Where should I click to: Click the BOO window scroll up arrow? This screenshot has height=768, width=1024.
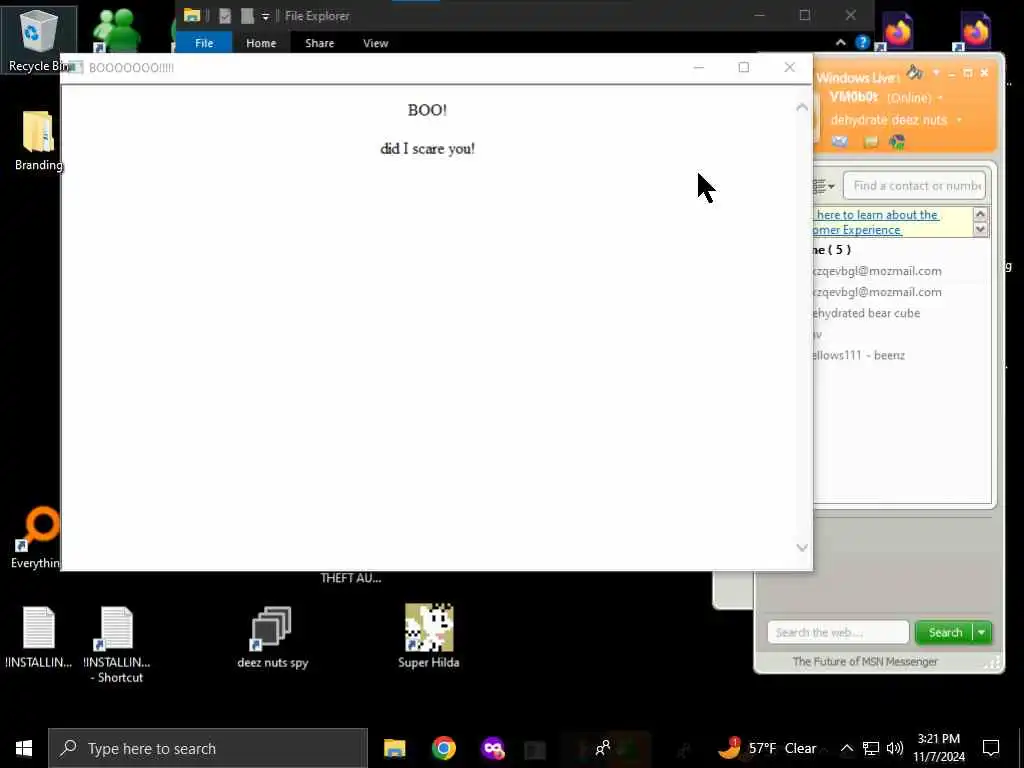pyautogui.click(x=802, y=107)
